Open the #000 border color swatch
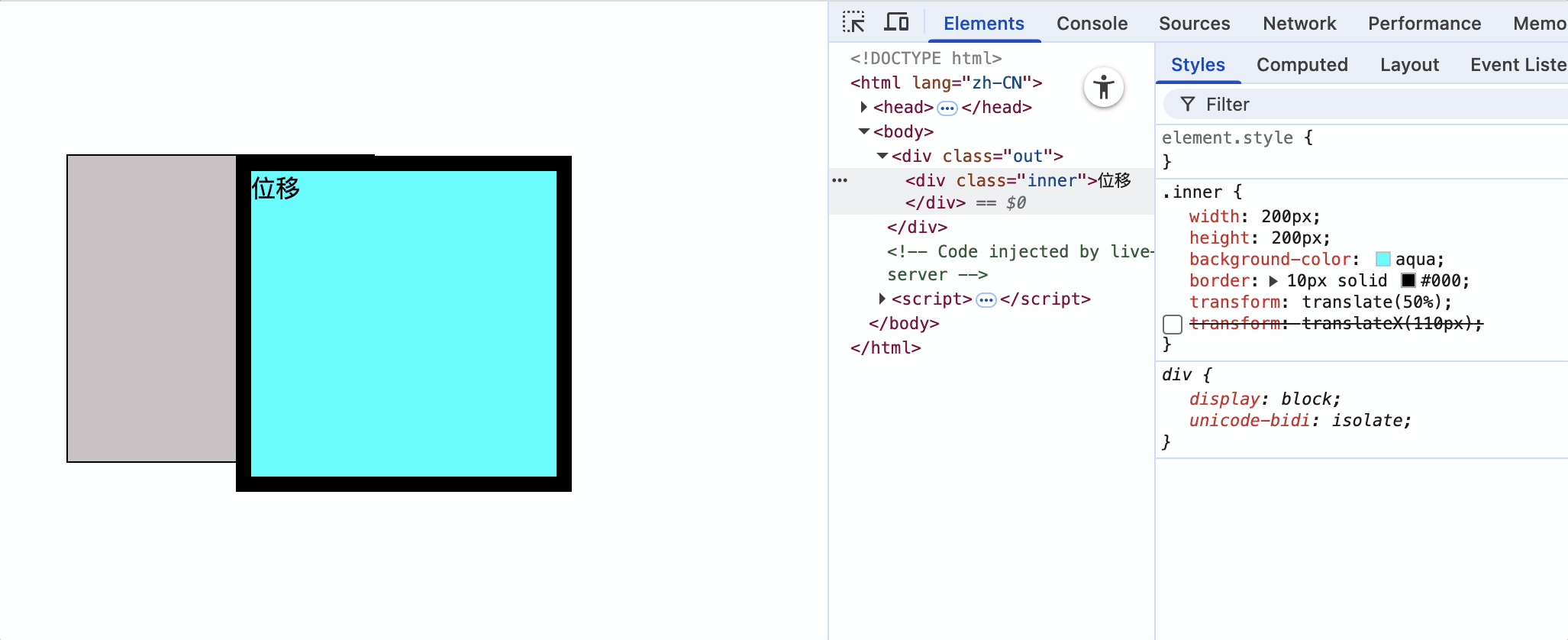Screen dimensions: 1568x640 point(1408,281)
